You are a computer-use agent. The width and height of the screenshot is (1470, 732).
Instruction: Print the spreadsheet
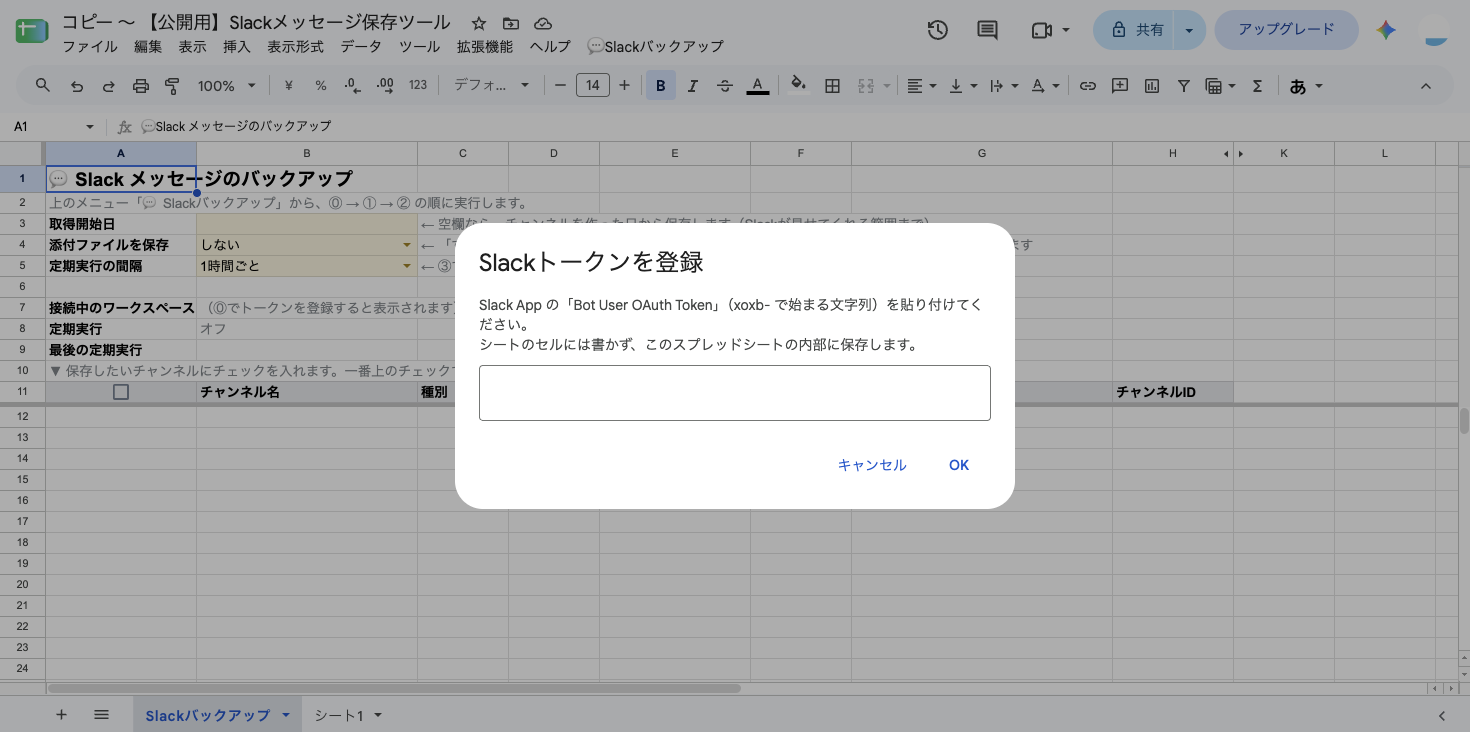pyautogui.click(x=140, y=86)
